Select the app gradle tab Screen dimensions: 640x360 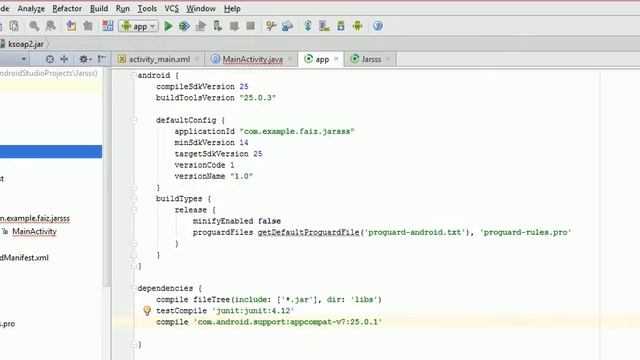click(322, 59)
